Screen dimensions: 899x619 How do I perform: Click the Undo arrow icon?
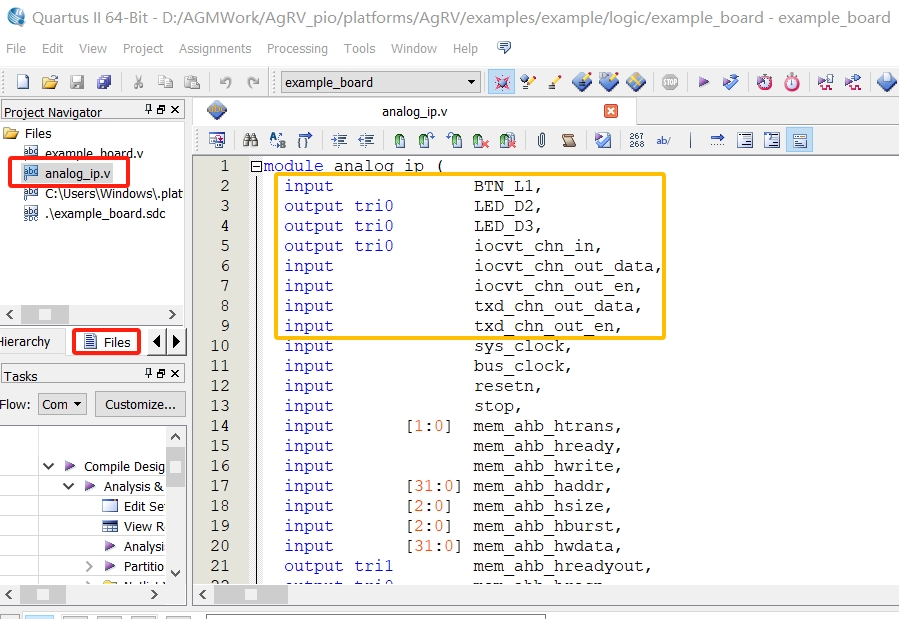coord(225,82)
